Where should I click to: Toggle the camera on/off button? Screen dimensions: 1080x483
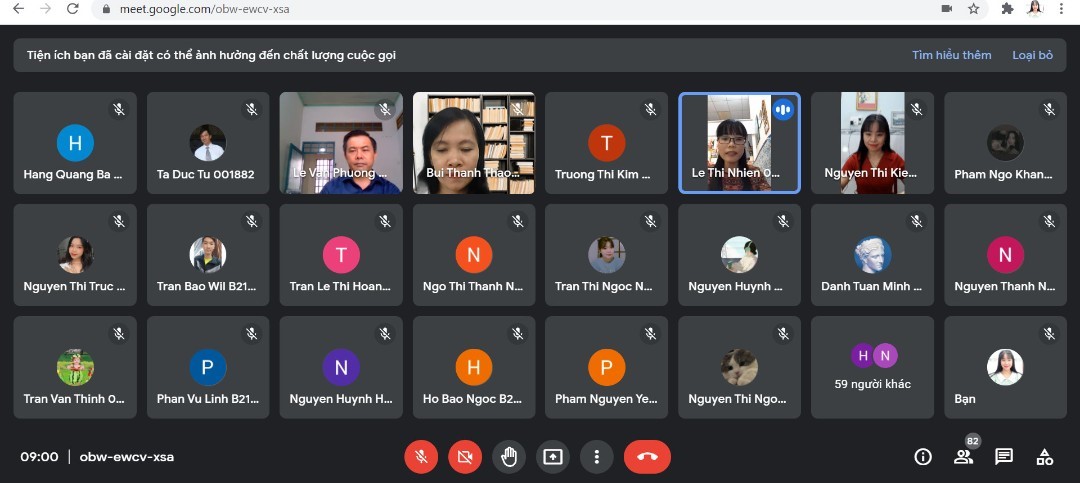pyautogui.click(x=465, y=457)
